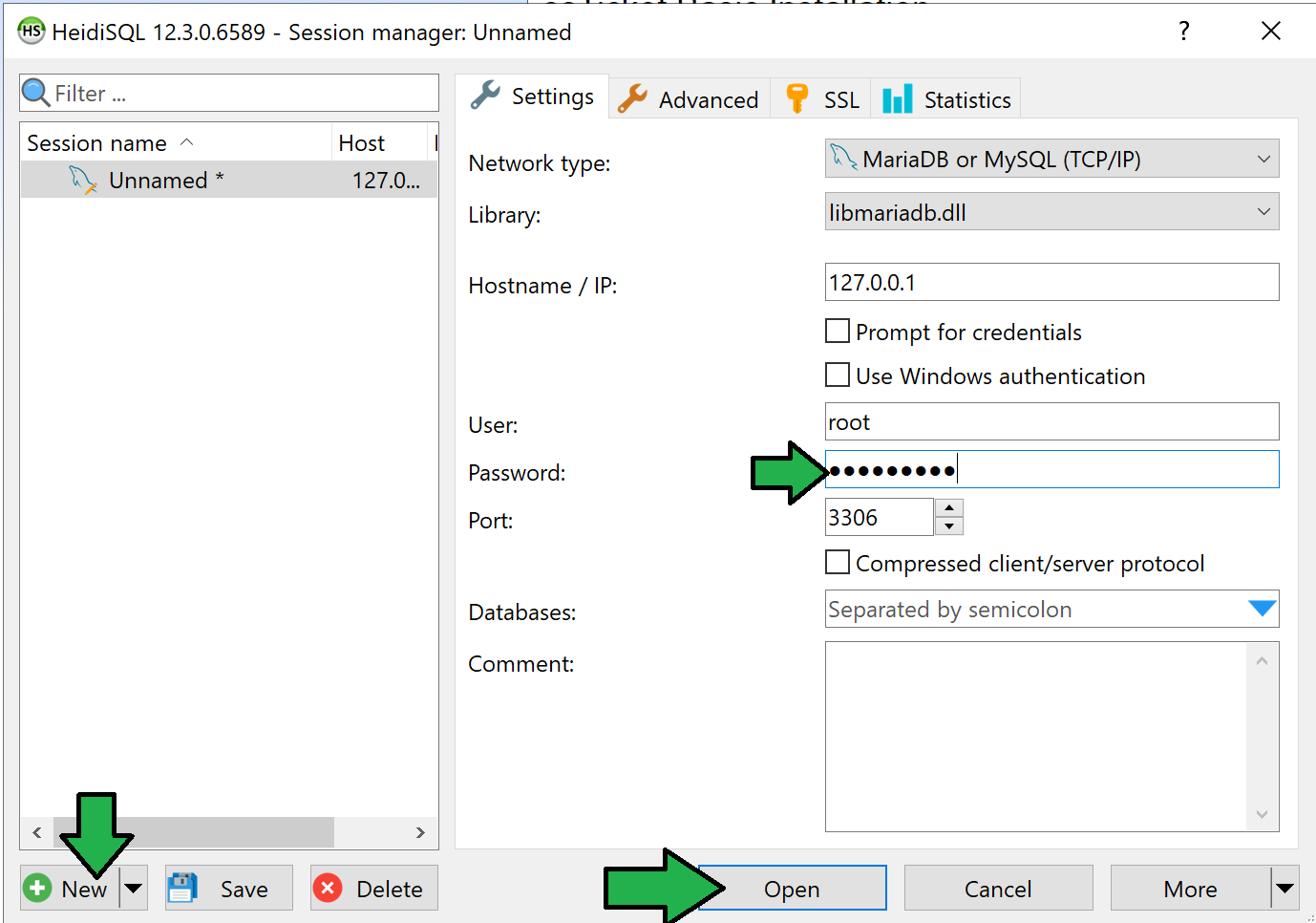Screen dimensions: 1316x923
Task: Click the floppy disk icon on Save button
Action: coord(182,888)
